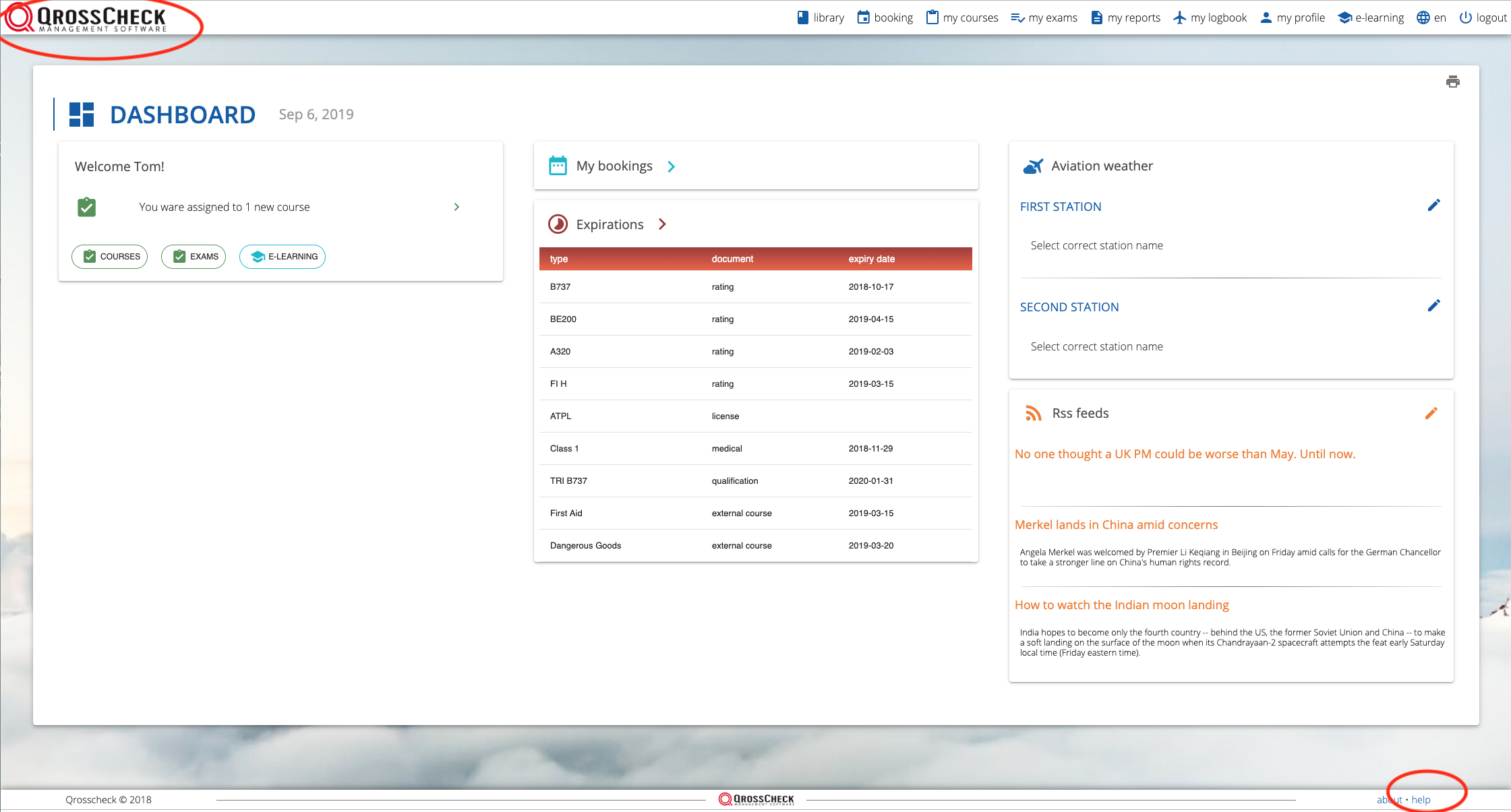
Task: Open my reports page
Action: click(x=1125, y=18)
